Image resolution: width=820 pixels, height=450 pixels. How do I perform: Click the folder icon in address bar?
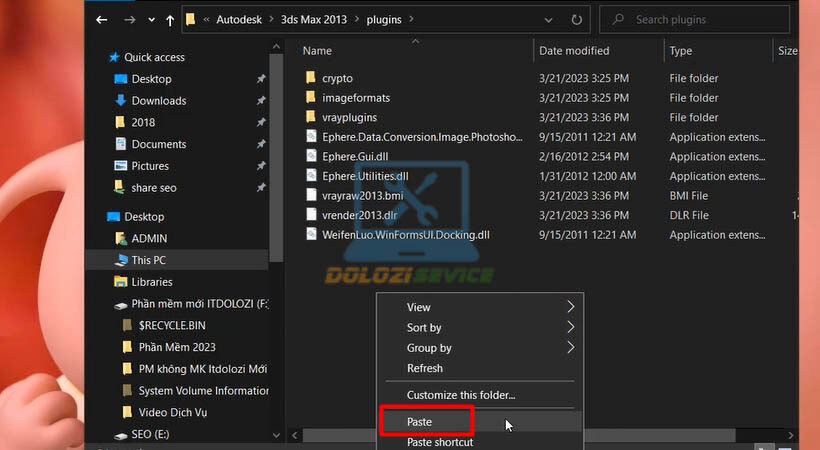coord(190,19)
